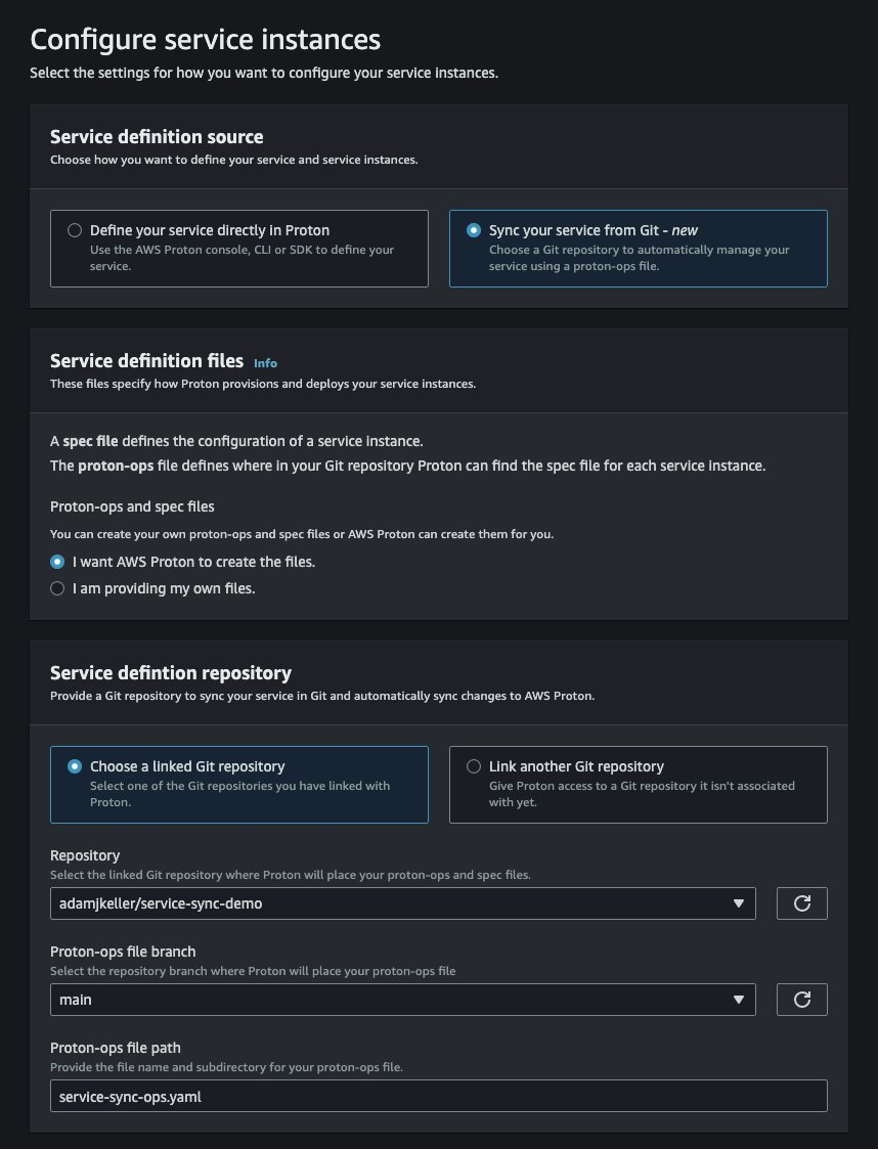This screenshot has width=879, height=1150.
Task: Click the "Link another Git repository" card
Action: click(638, 785)
